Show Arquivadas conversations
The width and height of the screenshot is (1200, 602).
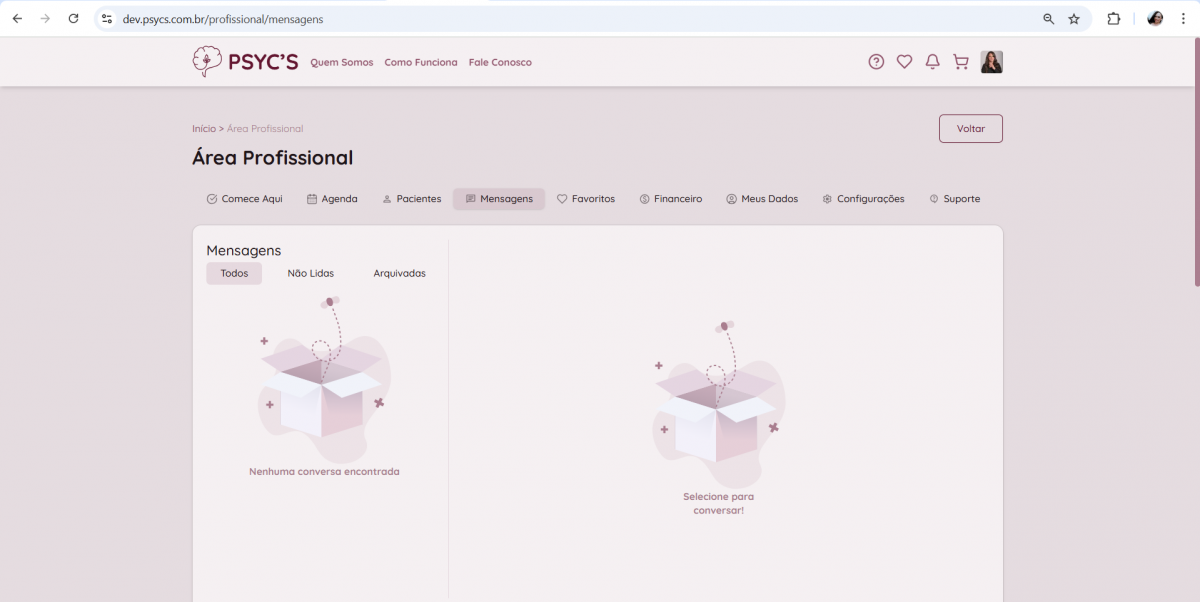click(x=399, y=274)
